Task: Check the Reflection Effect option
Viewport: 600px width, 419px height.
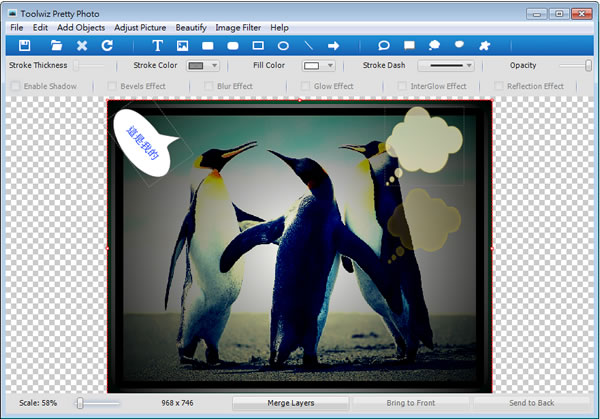Action: click(x=499, y=87)
